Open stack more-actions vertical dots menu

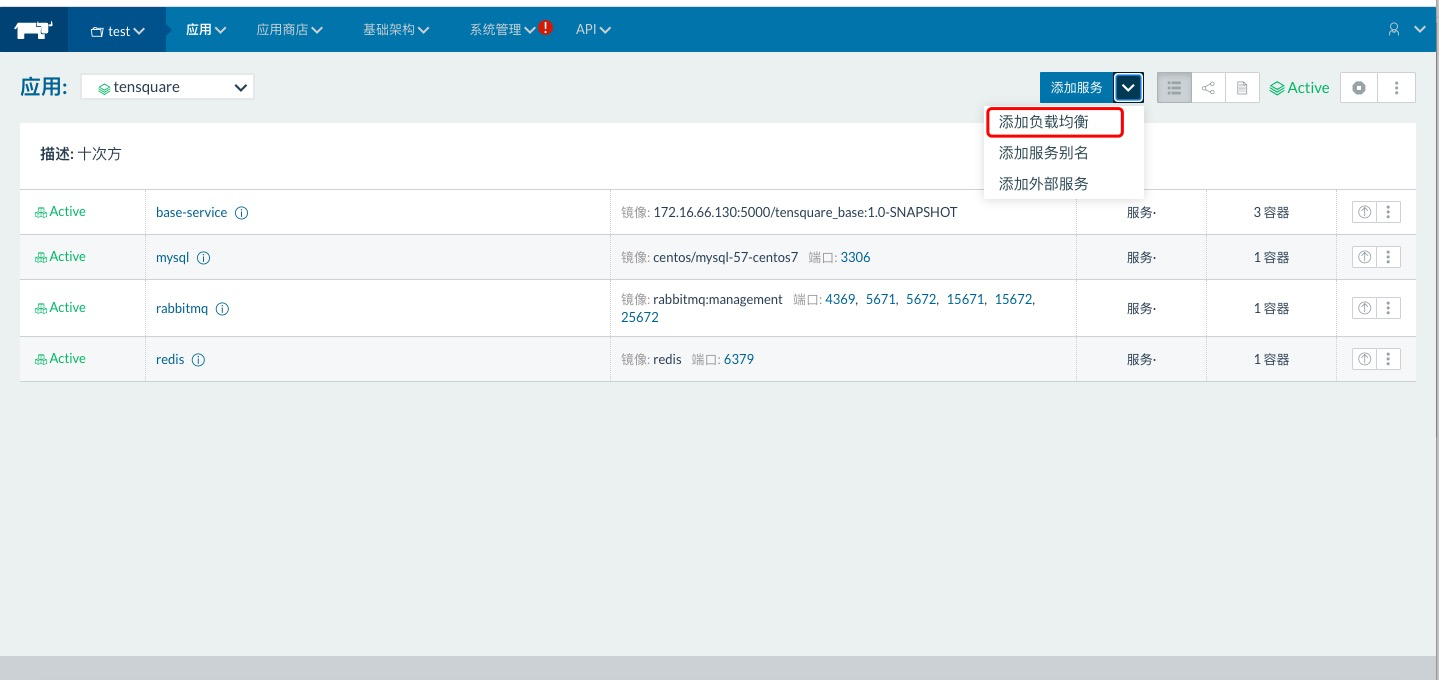[1397, 88]
